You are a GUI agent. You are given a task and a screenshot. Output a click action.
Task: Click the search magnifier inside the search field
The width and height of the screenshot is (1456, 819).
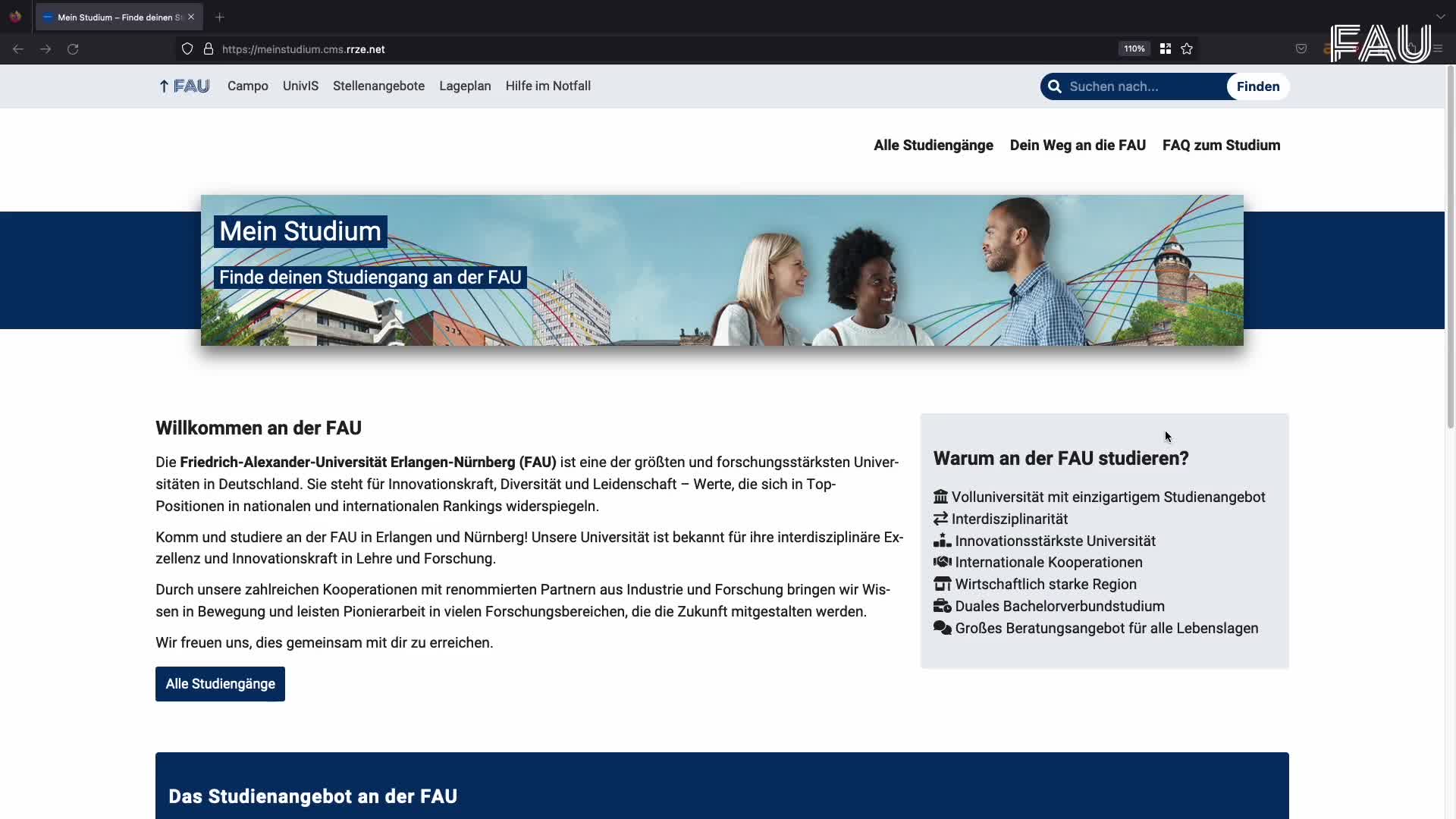(x=1053, y=86)
